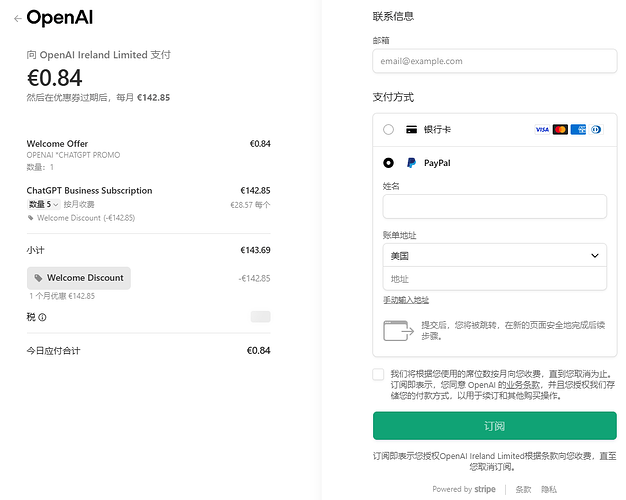Viewport: 626px width, 500px height.
Task: Click the email input field
Action: point(495,61)
